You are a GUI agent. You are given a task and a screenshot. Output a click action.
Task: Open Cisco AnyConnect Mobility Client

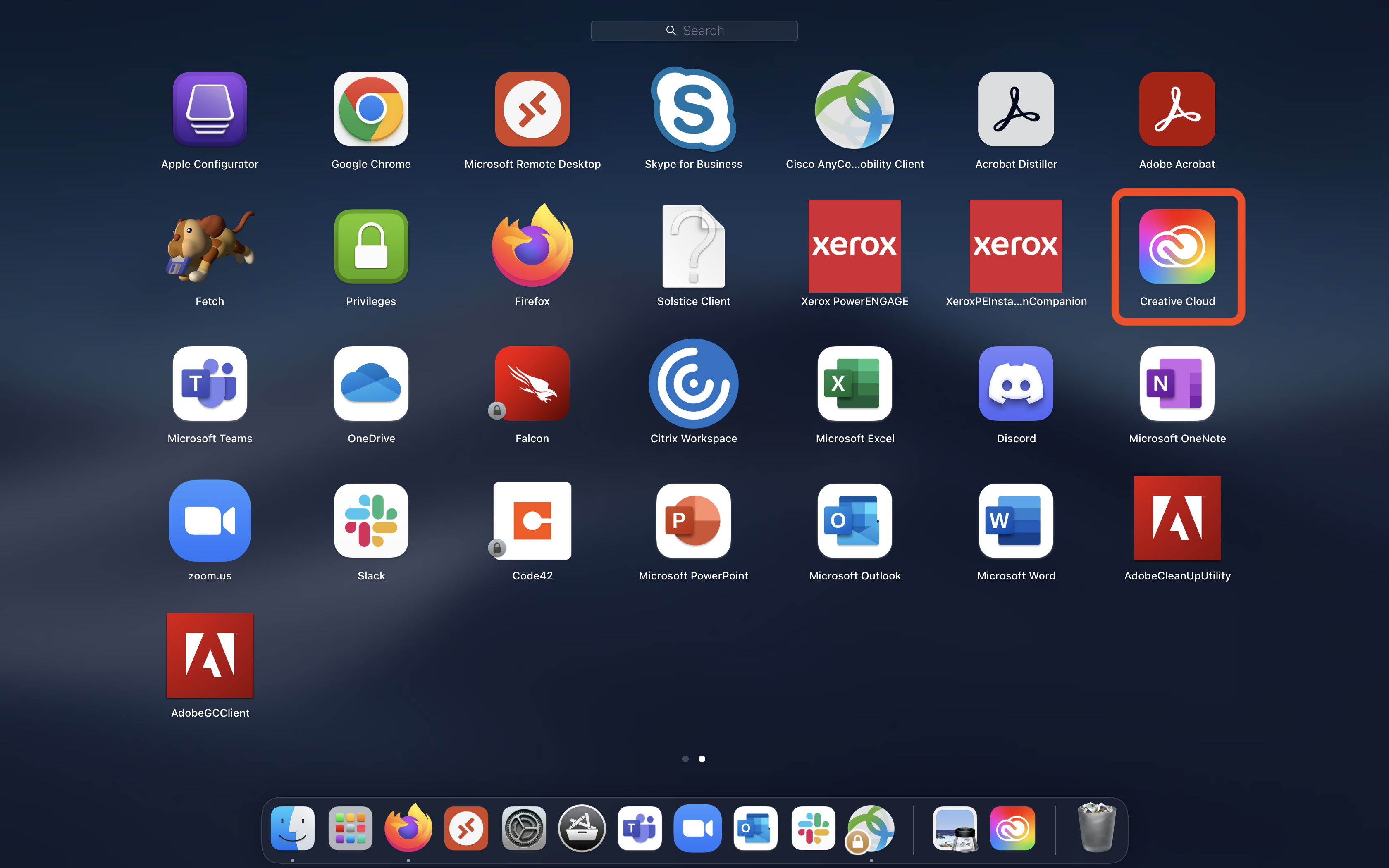[854, 109]
